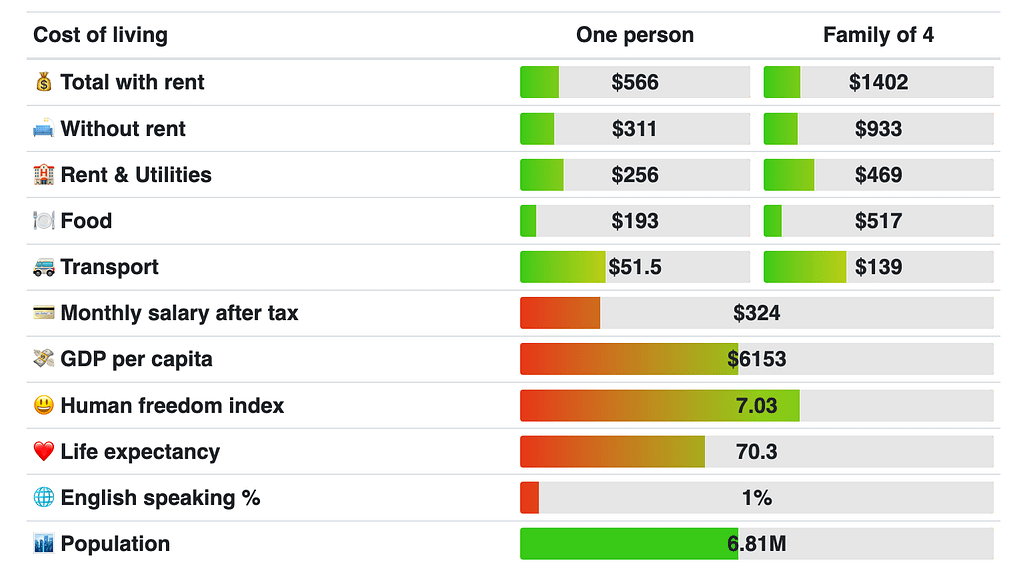The width and height of the screenshot is (1023, 579).
Task: Click the Cost of living table heading
Action: point(100,35)
